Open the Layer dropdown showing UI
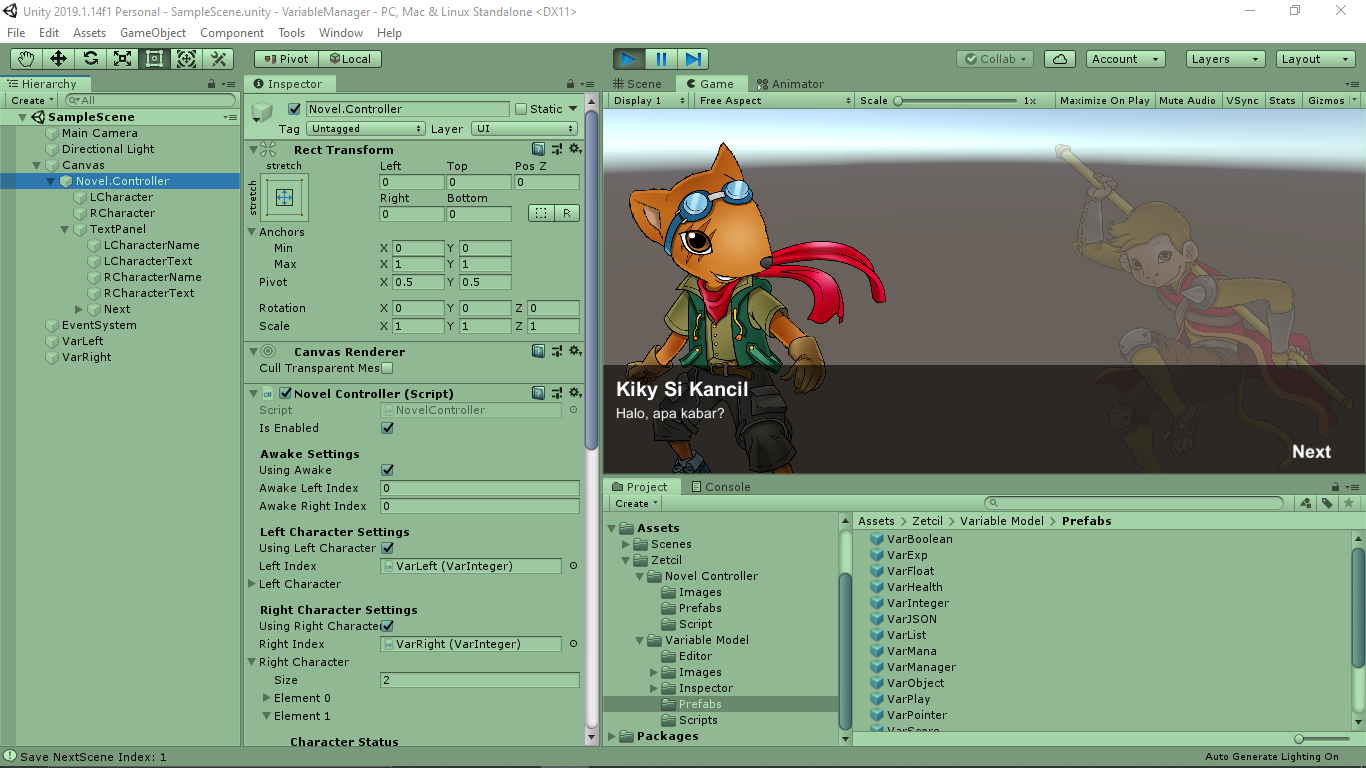Image resolution: width=1366 pixels, height=768 pixels. [524, 128]
